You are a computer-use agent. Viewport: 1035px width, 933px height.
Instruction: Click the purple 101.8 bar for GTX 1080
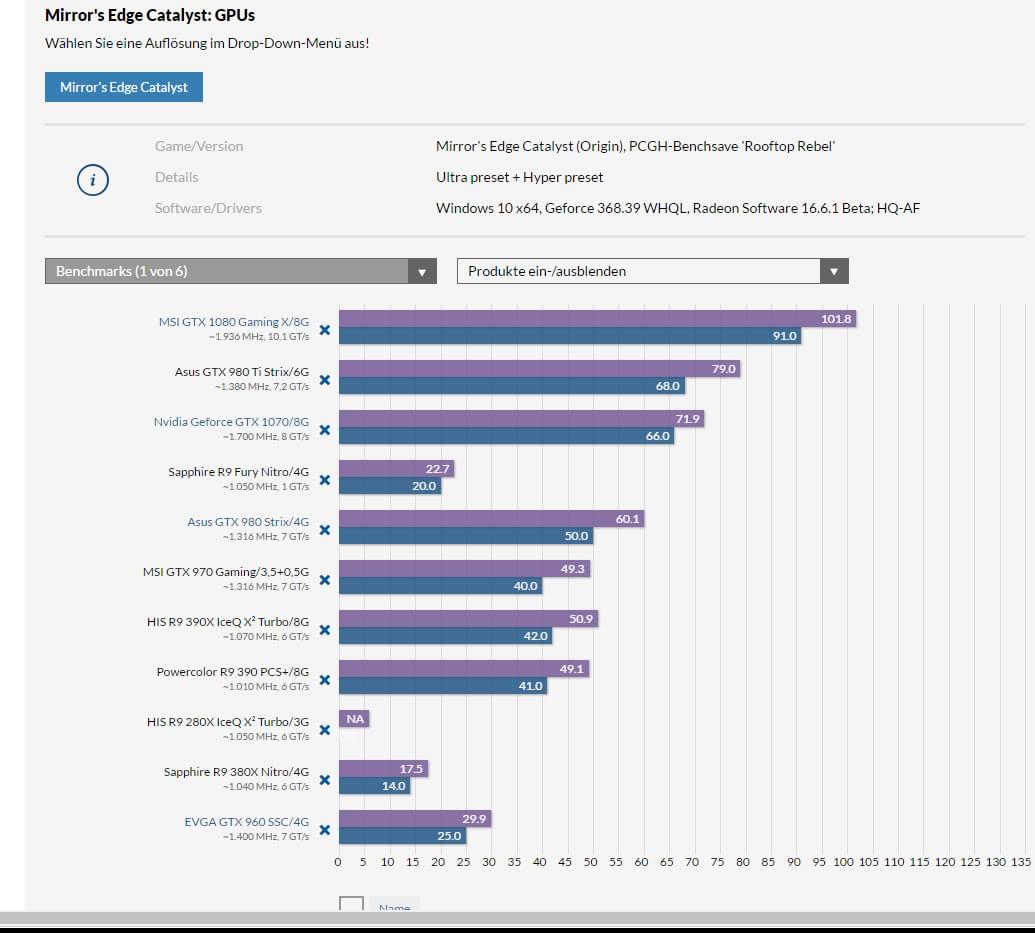tap(597, 319)
